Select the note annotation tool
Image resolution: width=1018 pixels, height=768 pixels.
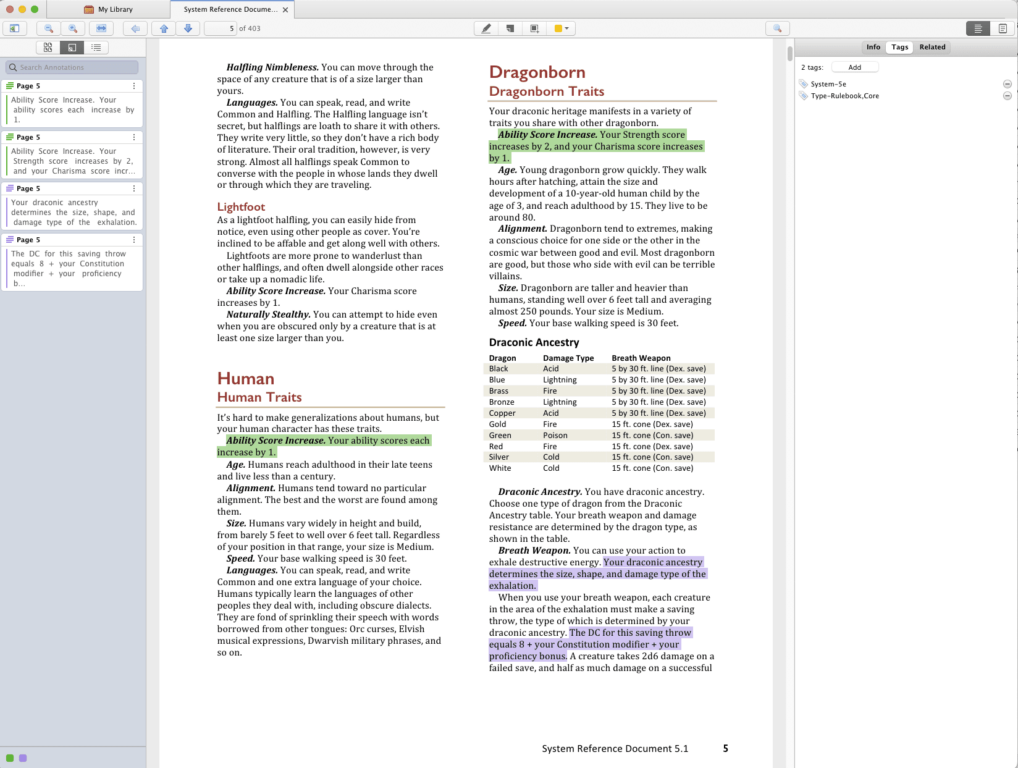tap(510, 27)
